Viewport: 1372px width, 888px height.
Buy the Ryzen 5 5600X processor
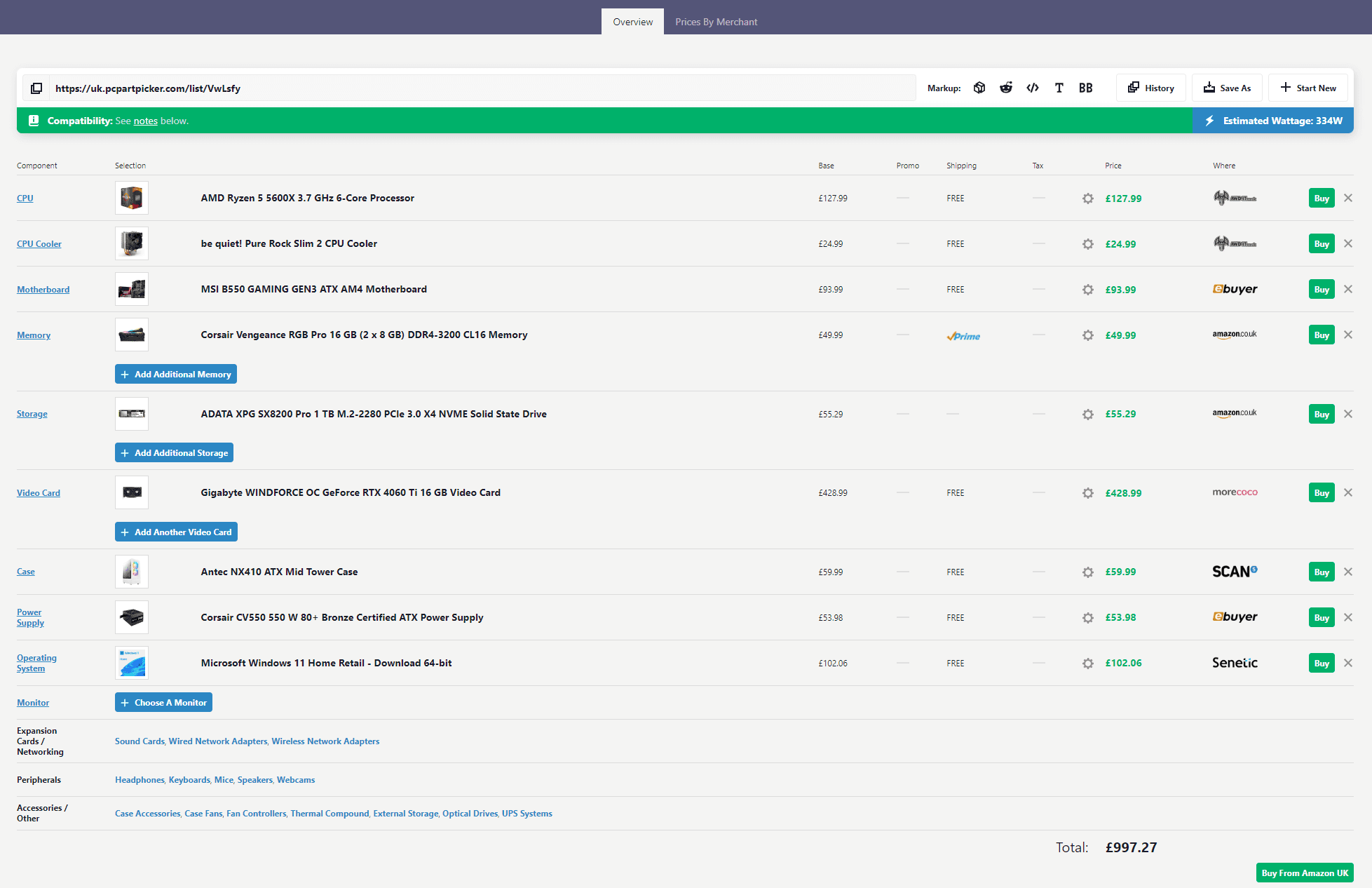[x=1322, y=198]
